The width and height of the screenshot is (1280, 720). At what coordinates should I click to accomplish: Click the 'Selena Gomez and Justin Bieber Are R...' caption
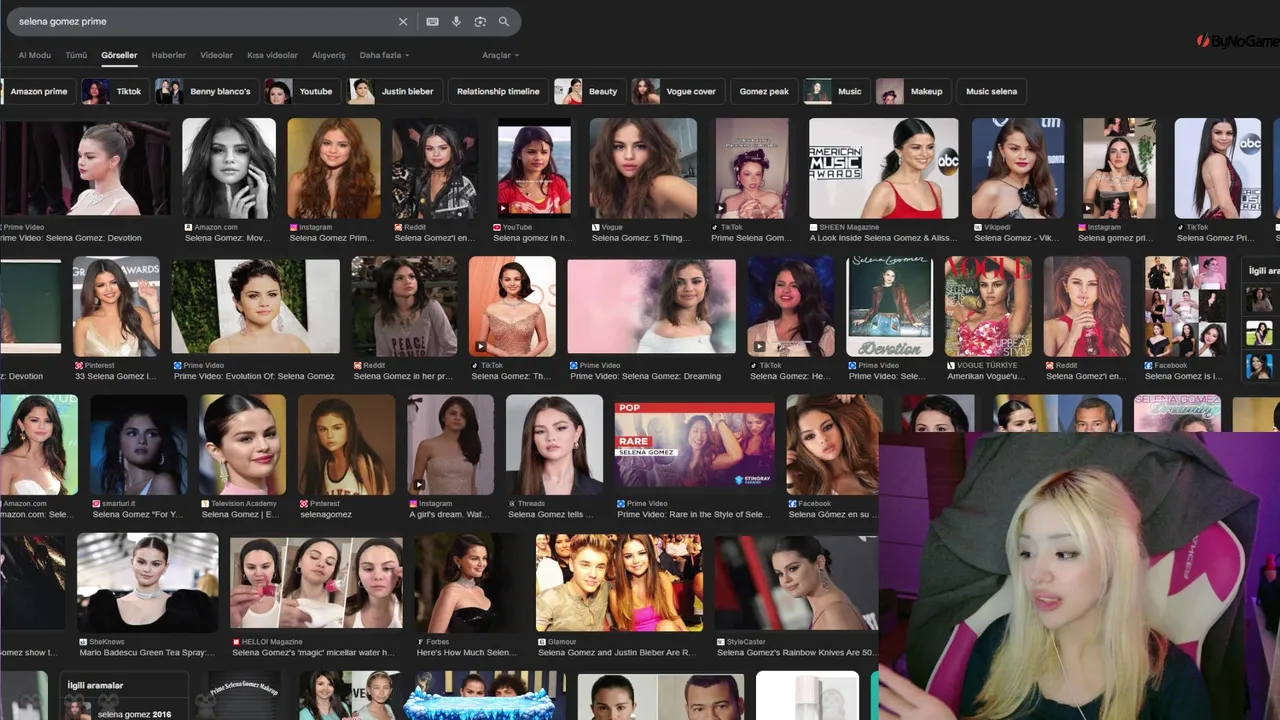coord(616,652)
